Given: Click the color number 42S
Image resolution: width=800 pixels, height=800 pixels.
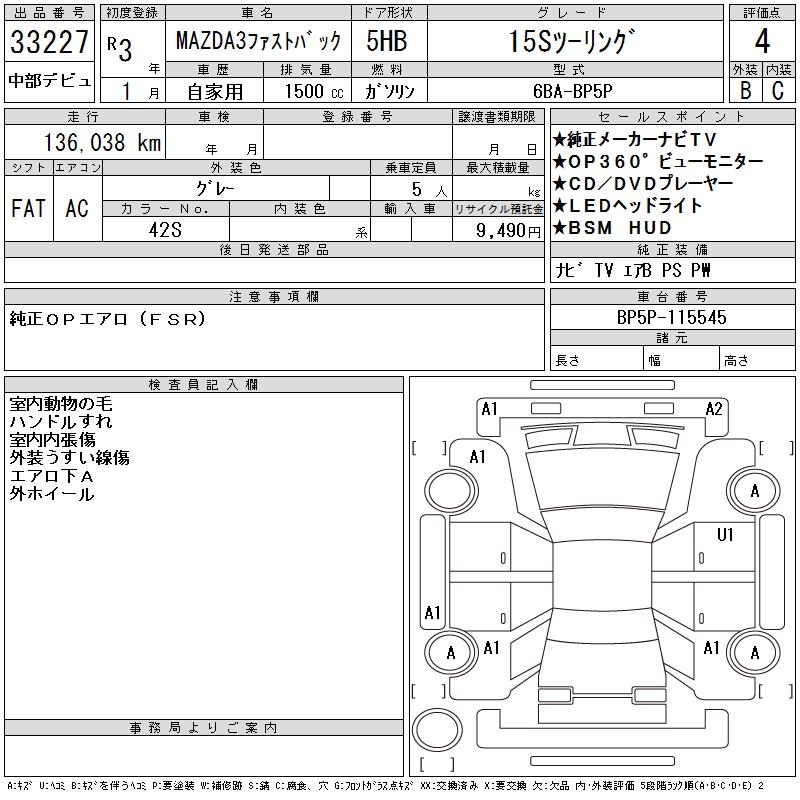Looking at the screenshot, I should click(165, 230).
